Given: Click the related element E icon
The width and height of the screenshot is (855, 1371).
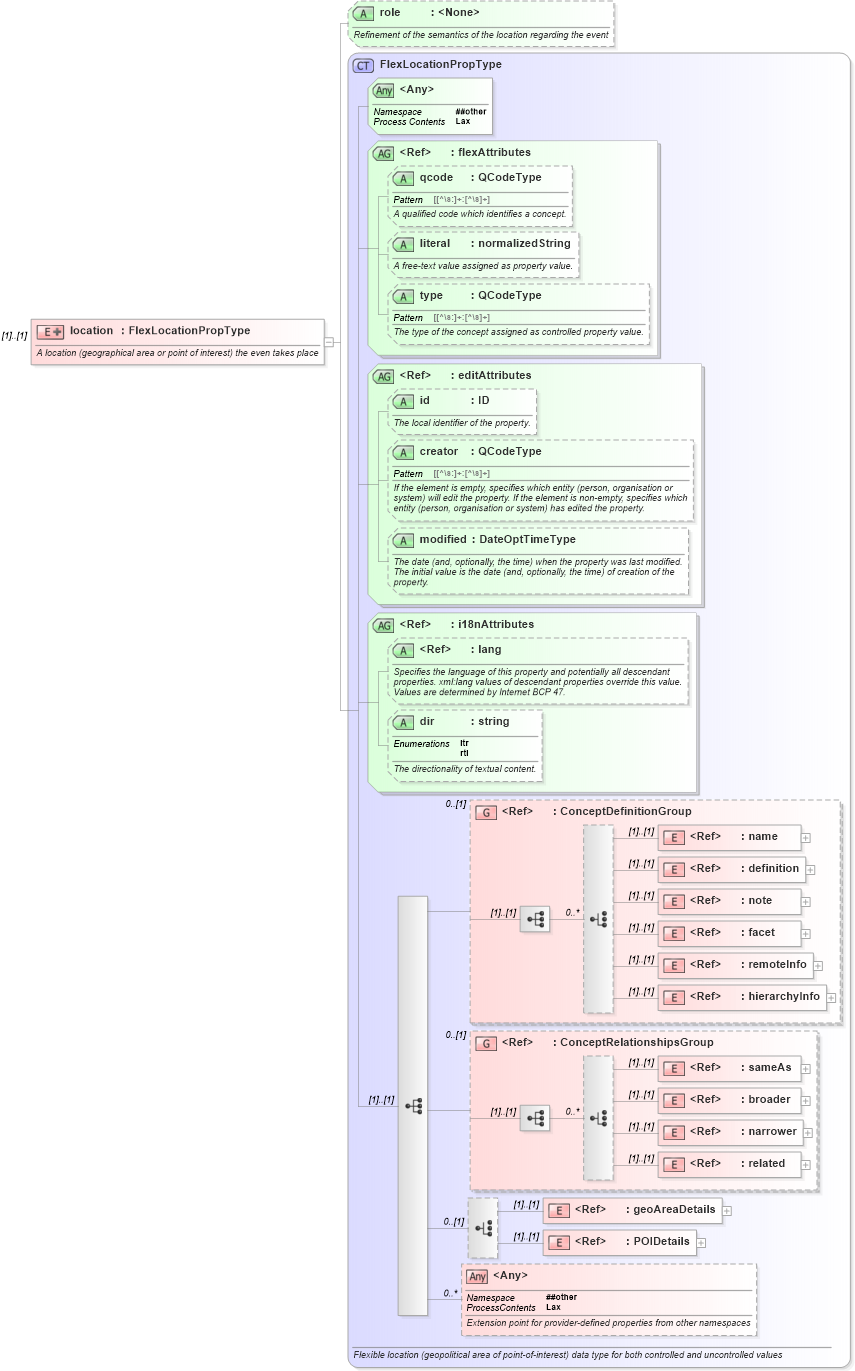Looking at the screenshot, I should pos(674,1165).
